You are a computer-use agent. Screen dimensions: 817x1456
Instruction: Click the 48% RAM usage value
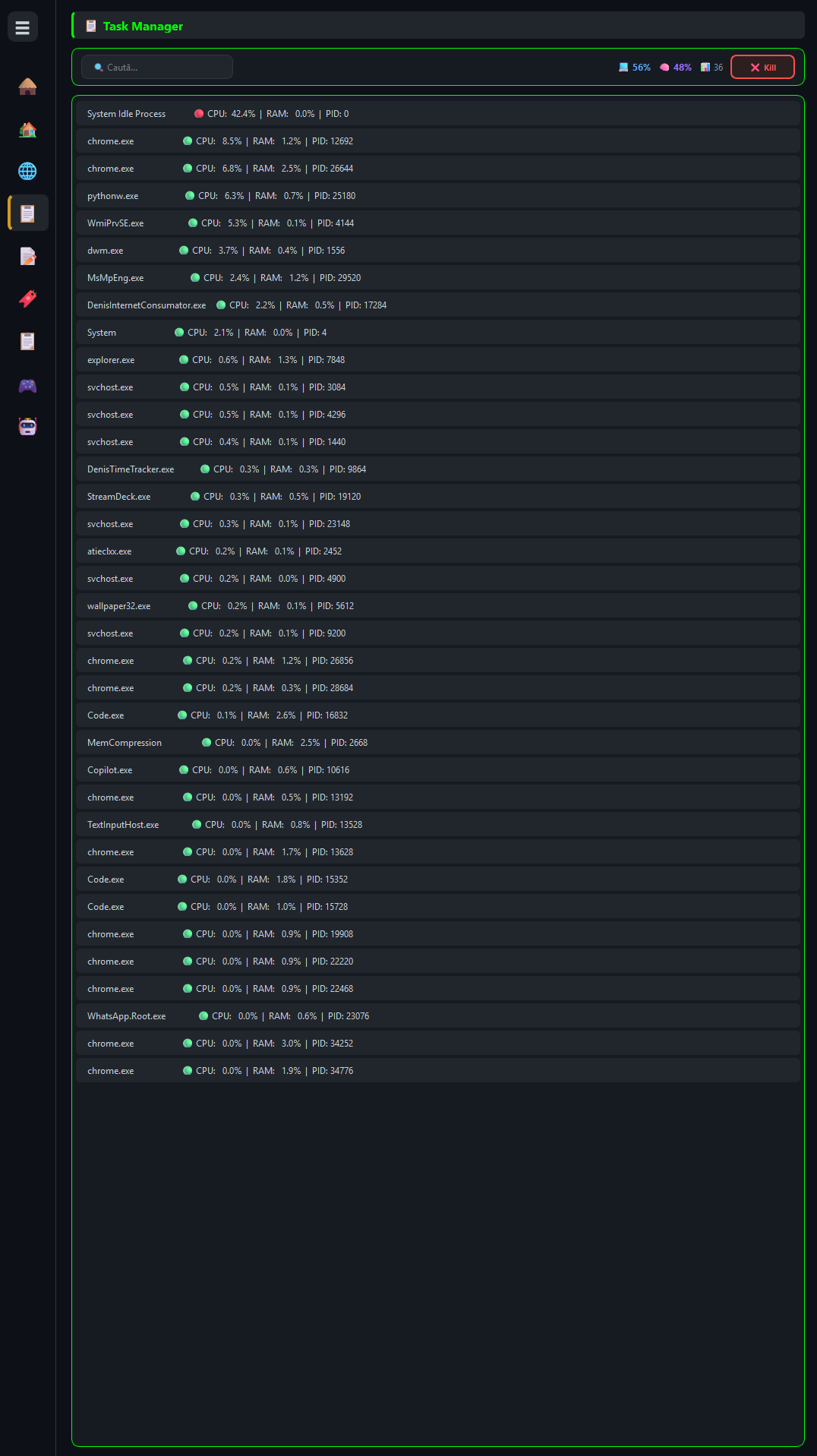683,68
